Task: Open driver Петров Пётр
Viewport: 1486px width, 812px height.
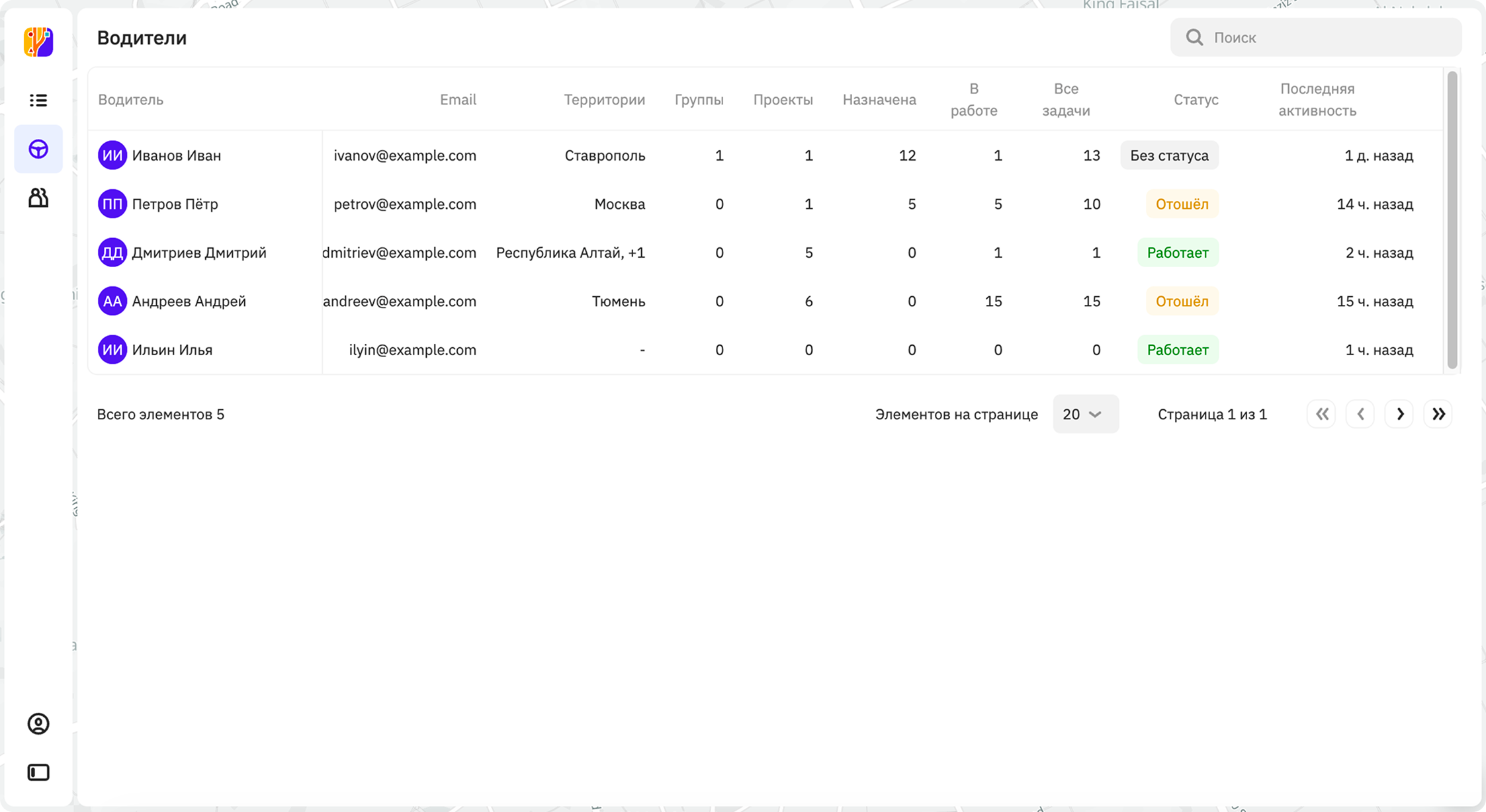Action: pos(175,204)
